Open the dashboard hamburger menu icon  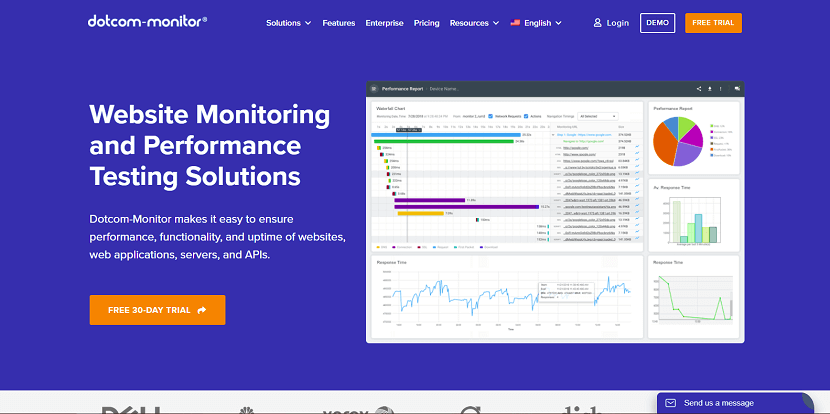click(374, 89)
